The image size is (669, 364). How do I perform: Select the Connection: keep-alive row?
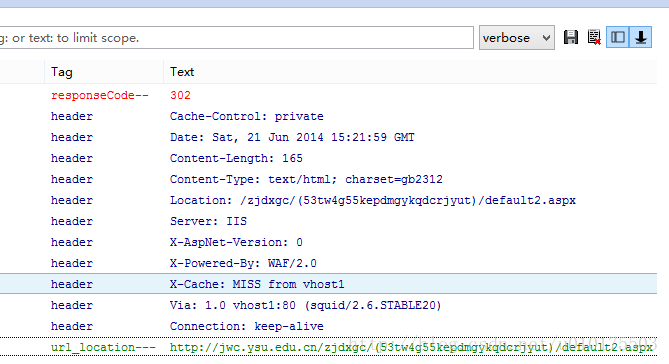(x=329, y=326)
